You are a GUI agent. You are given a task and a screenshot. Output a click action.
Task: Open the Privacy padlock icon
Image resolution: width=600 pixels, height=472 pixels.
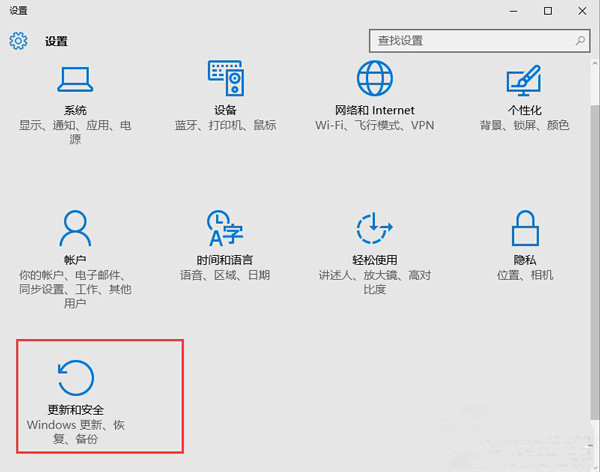(525, 228)
